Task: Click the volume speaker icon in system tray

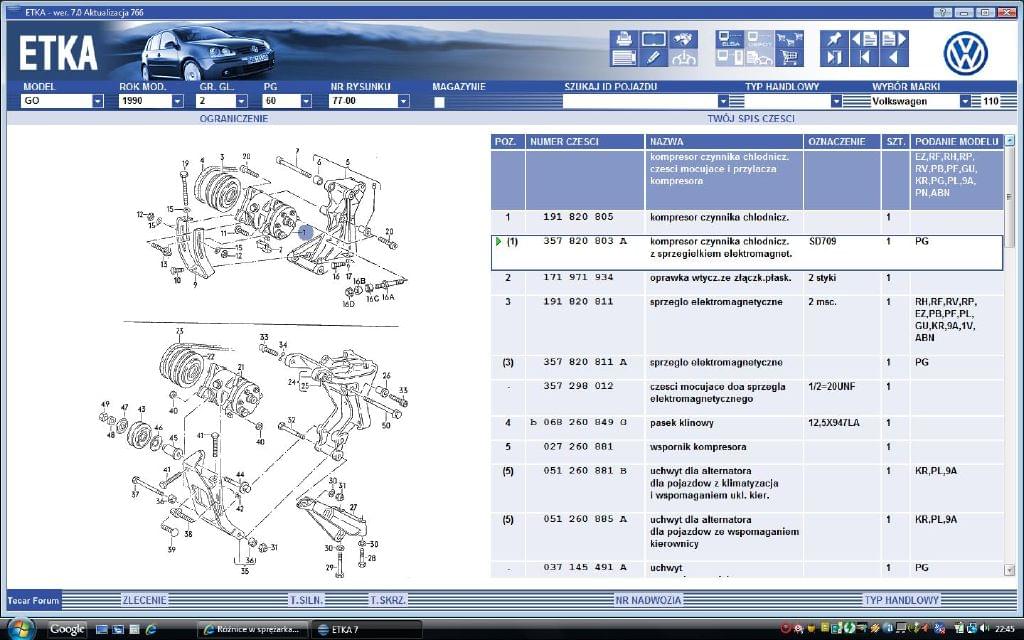Action: pyautogui.click(x=984, y=628)
